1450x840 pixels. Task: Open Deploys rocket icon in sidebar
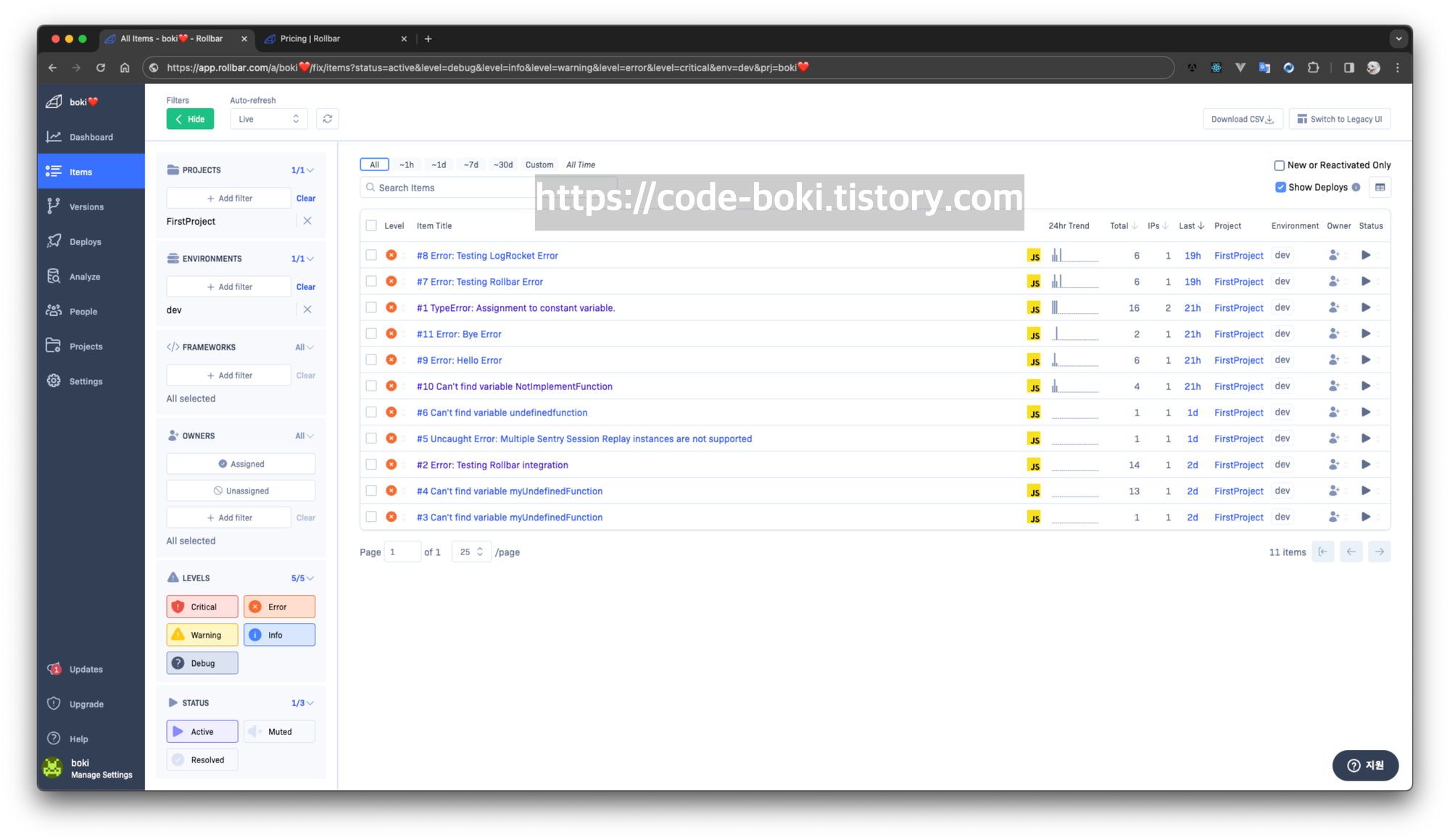(x=54, y=241)
